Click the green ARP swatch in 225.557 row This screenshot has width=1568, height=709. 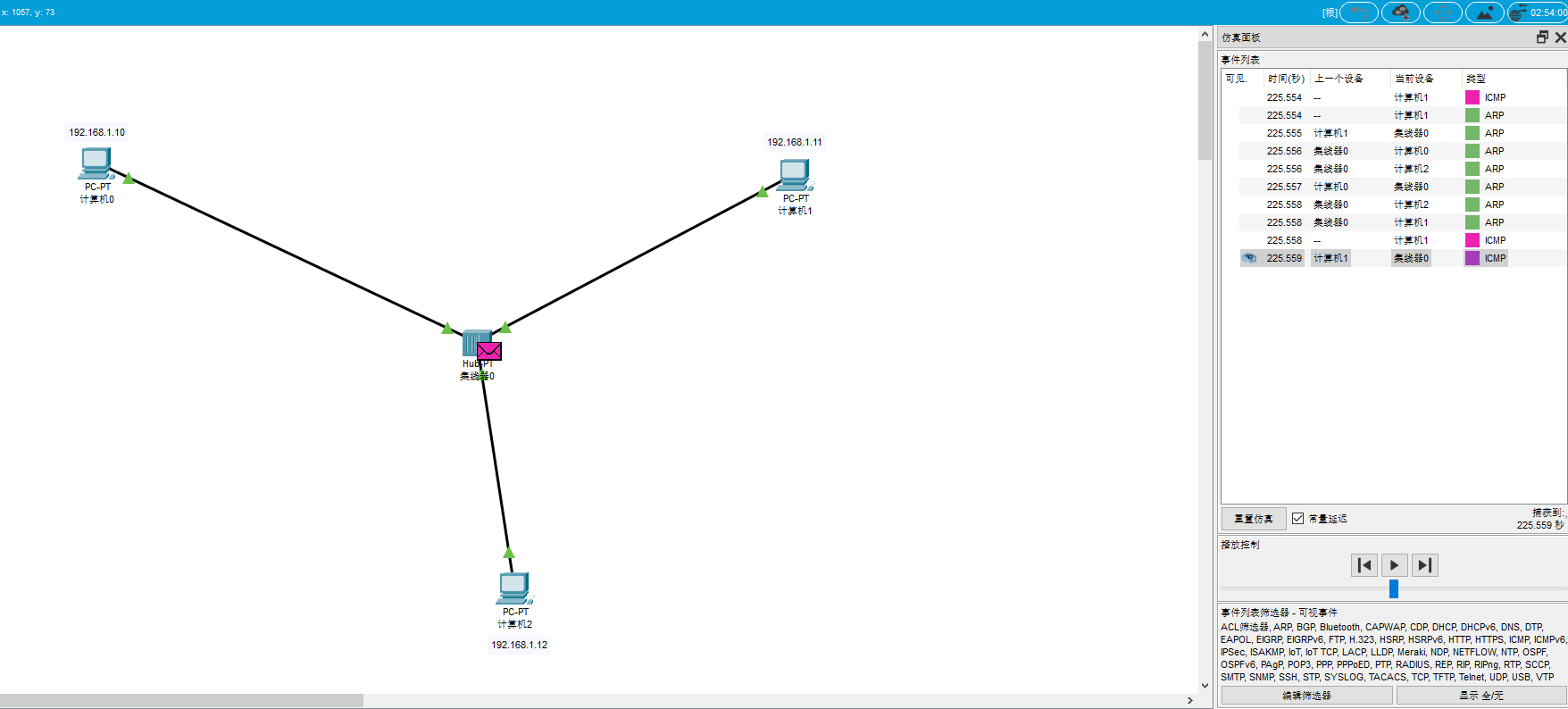pos(1472,187)
